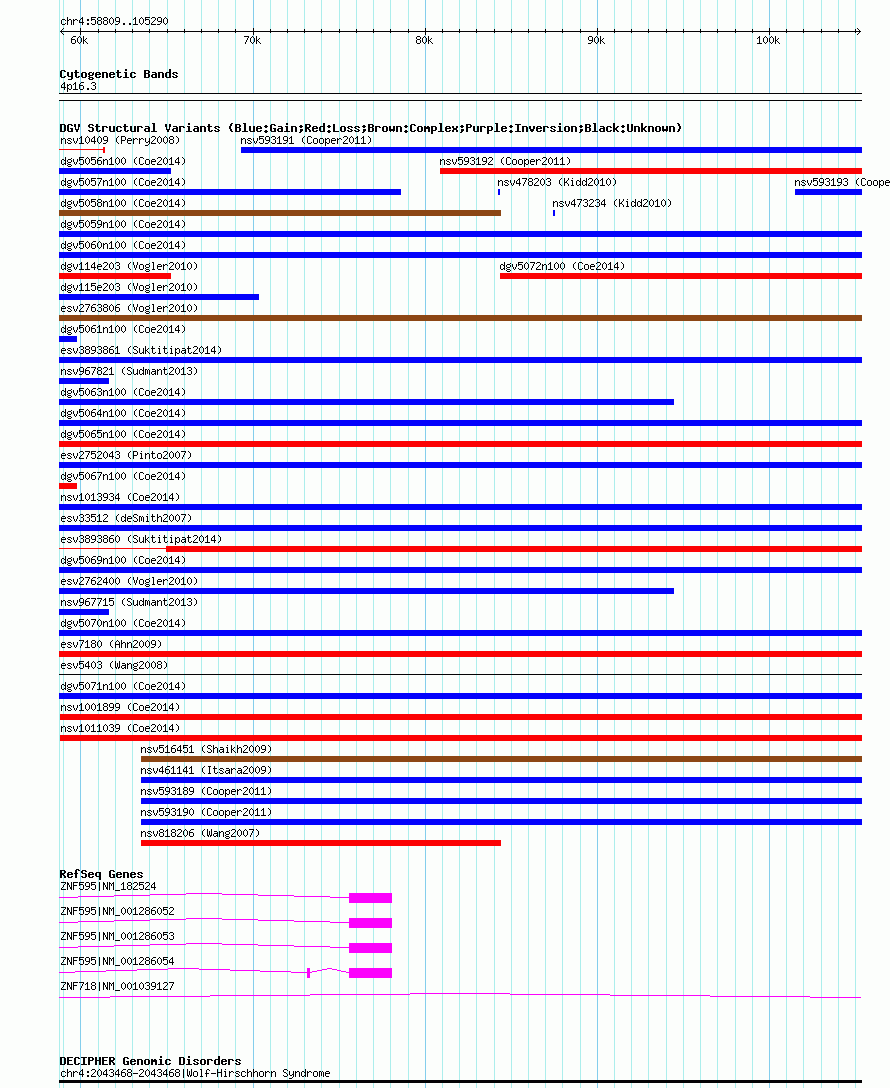Select the dgv5072n100 (Coe2014) label
Viewport: 890px width, 1088px height.
[x=562, y=266]
